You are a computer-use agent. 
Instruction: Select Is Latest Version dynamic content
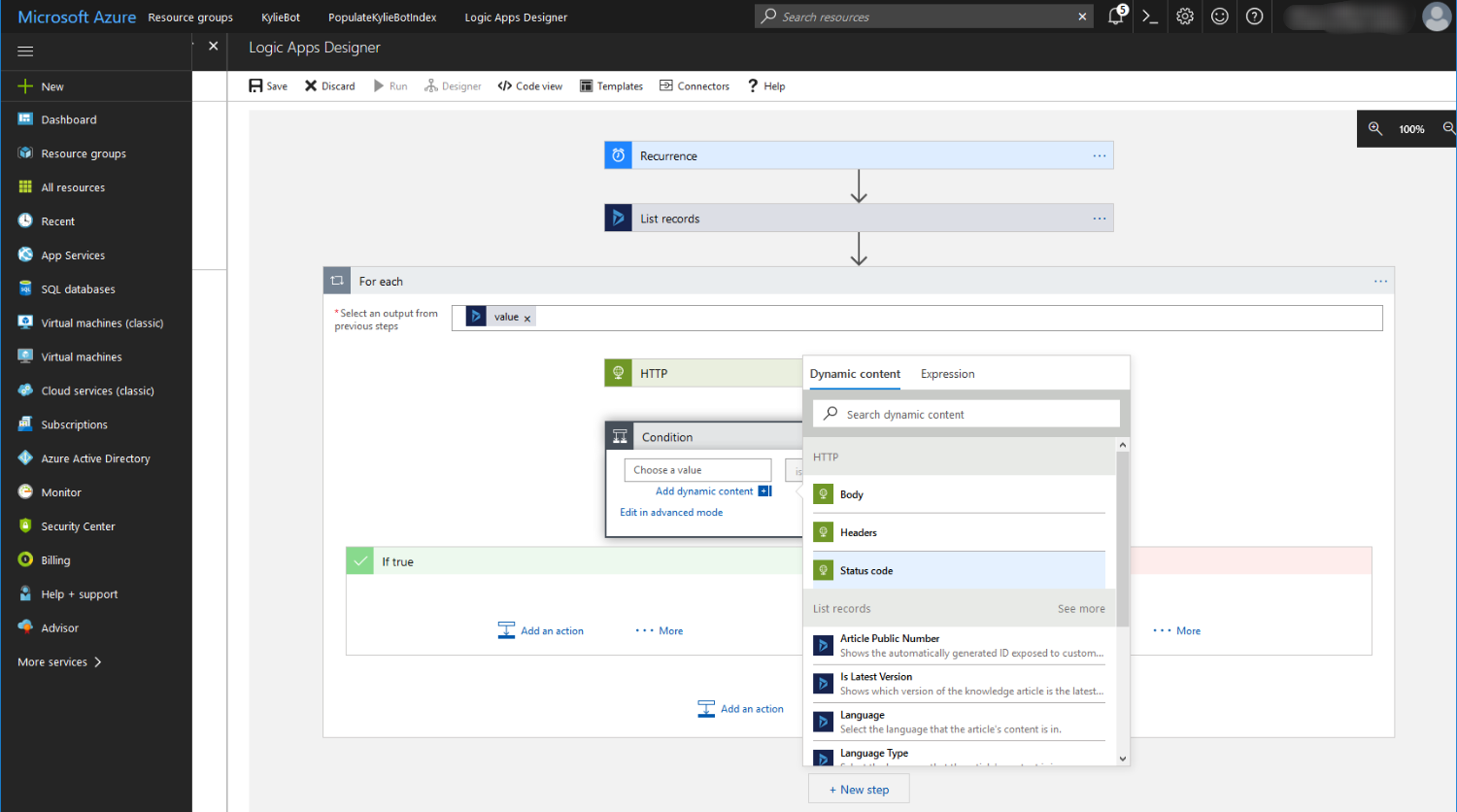959,685
